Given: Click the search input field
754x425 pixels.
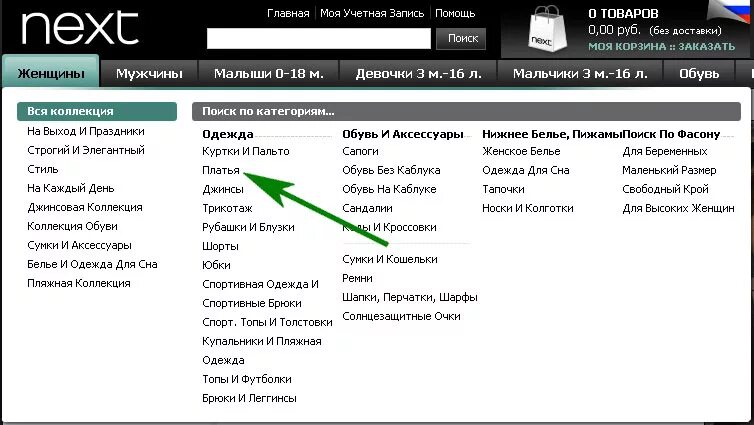Looking at the screenshot, I should pyautogui.click(x=319, y=38).
